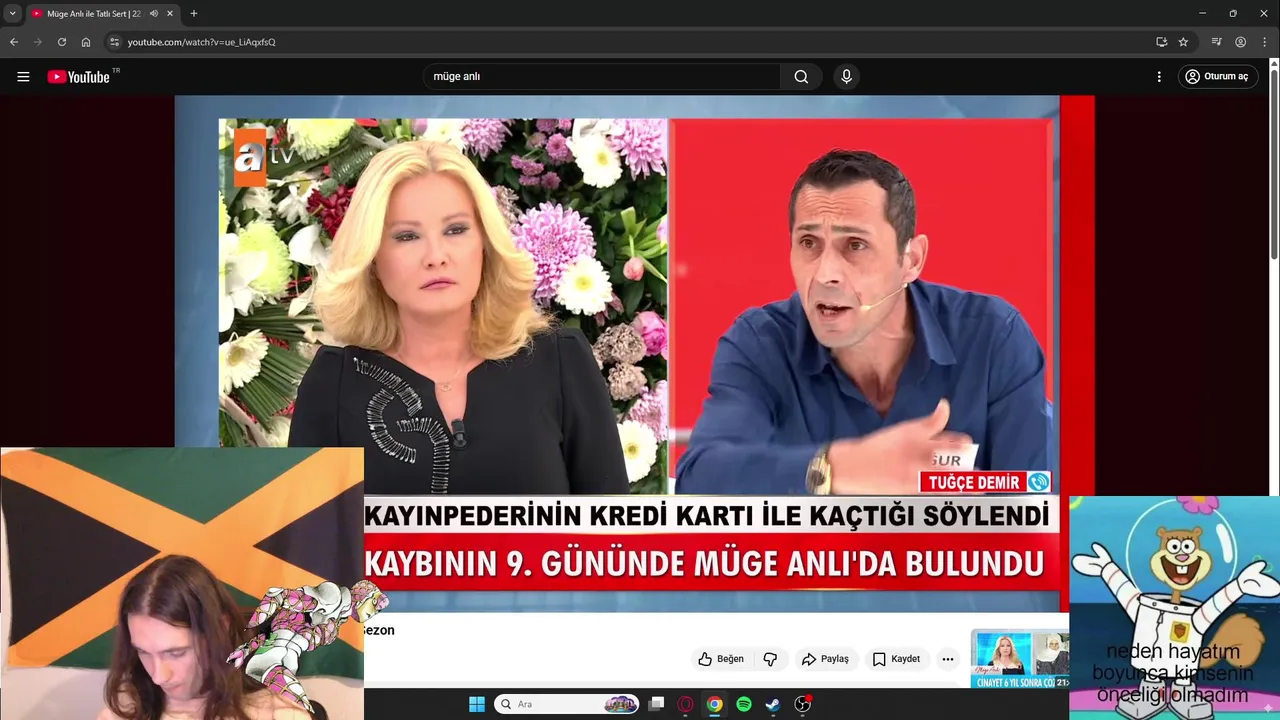Image resolution: width=1280 pixels, height=720 pixels.
Task: Open the Windows Start menu
Action: (477, 704)
